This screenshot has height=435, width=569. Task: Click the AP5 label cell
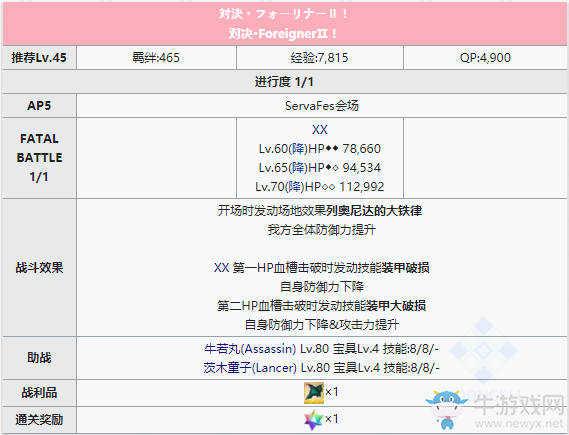(x=39, y=106)
